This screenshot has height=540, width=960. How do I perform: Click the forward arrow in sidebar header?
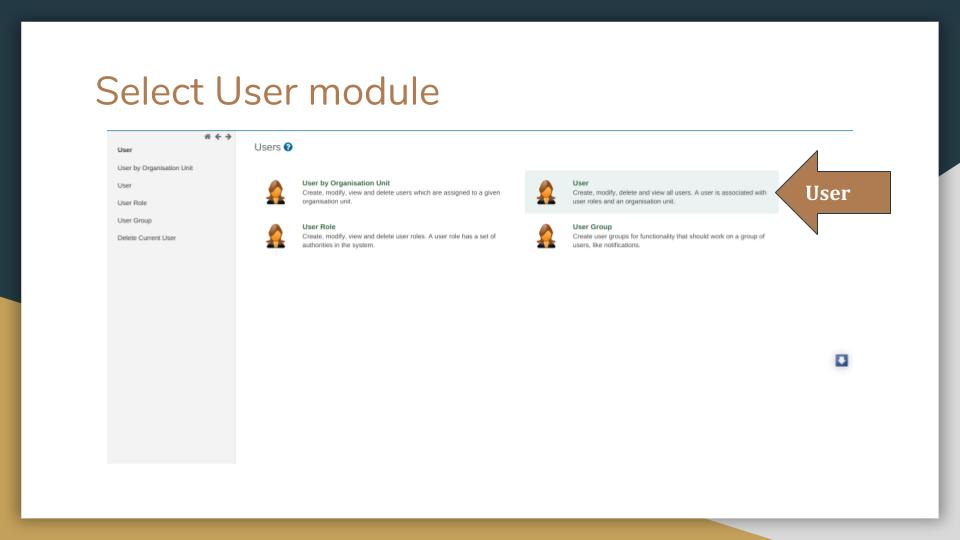[228, 137]
